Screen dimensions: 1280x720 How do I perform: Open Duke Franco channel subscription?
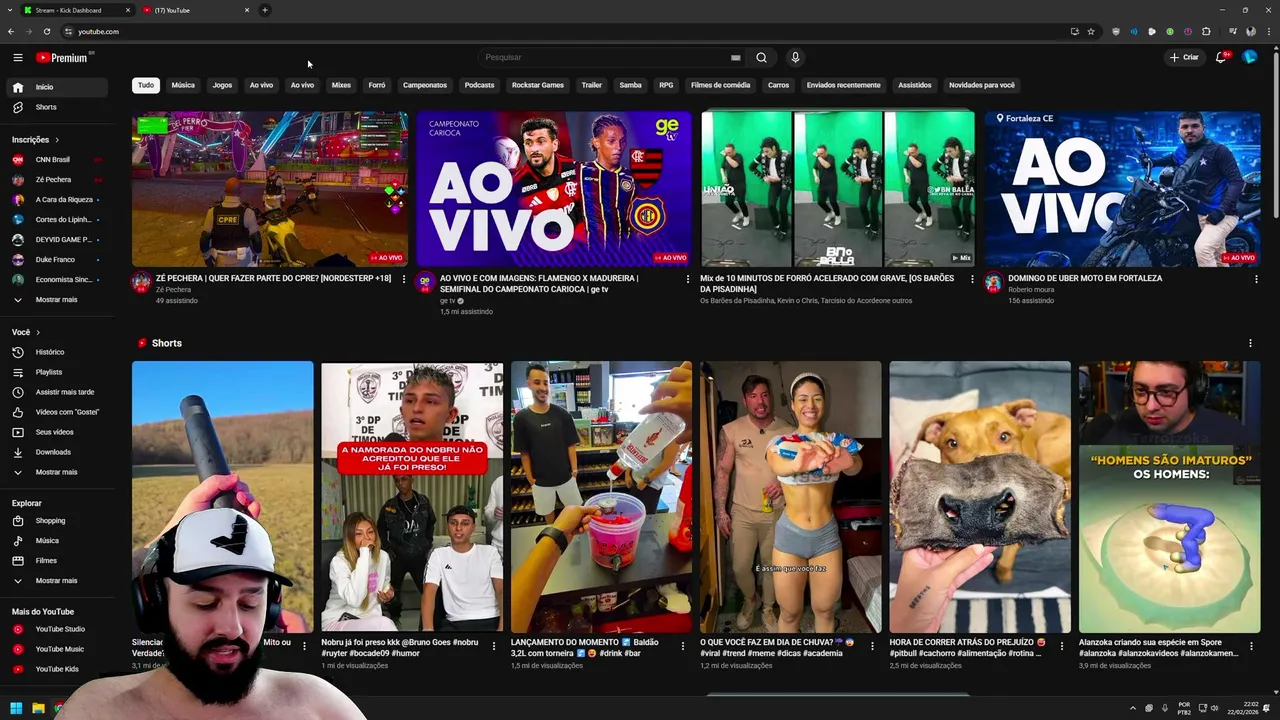point(58,259)
